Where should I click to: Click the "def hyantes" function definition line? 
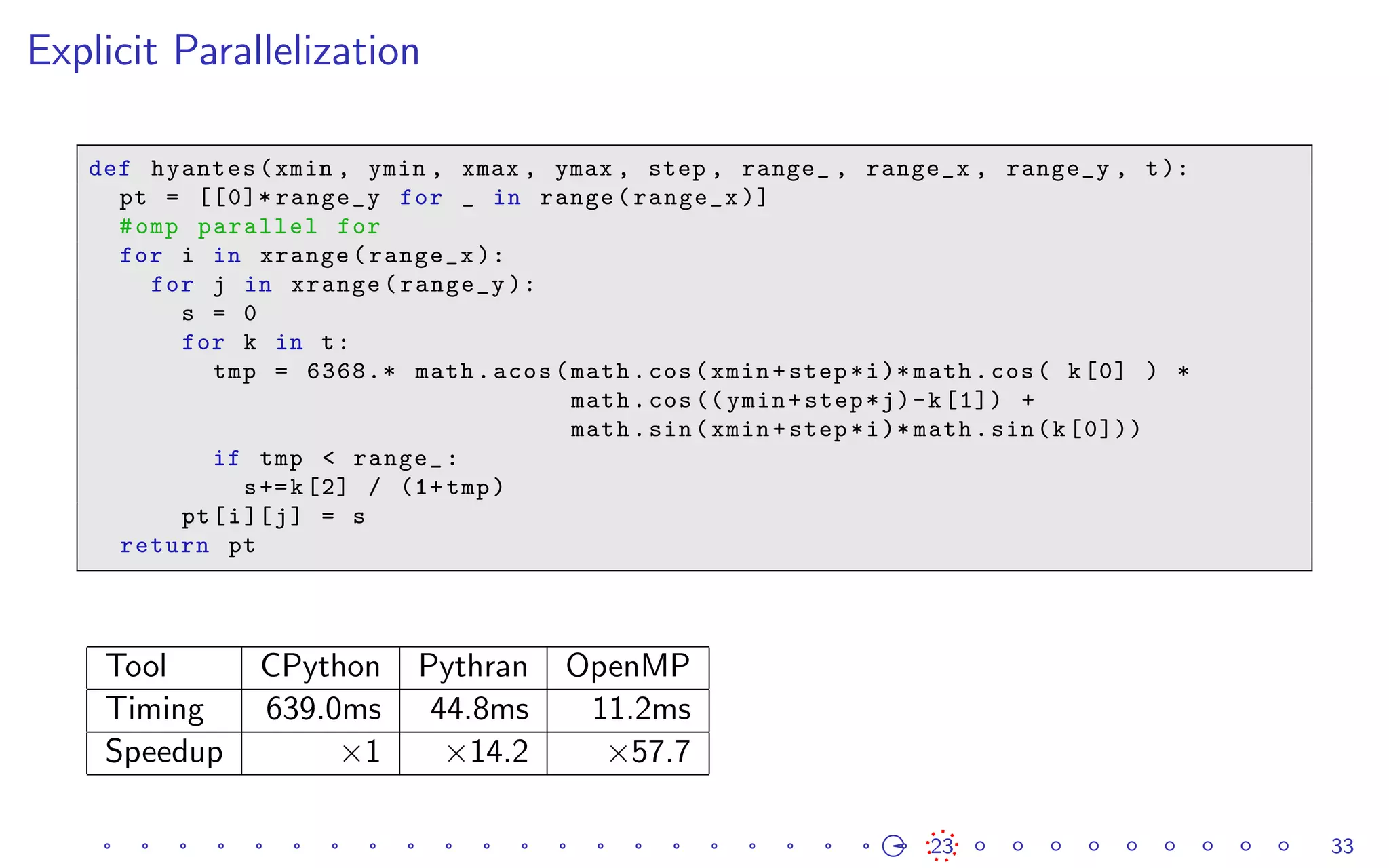[x=638, y=169]
